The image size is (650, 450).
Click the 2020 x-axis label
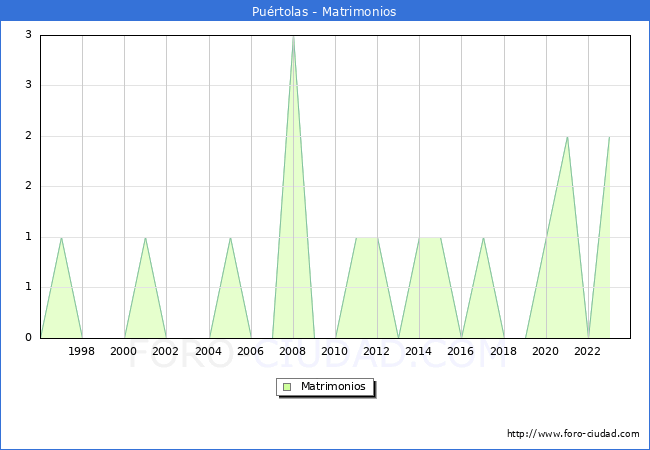(x=546, y=351)
